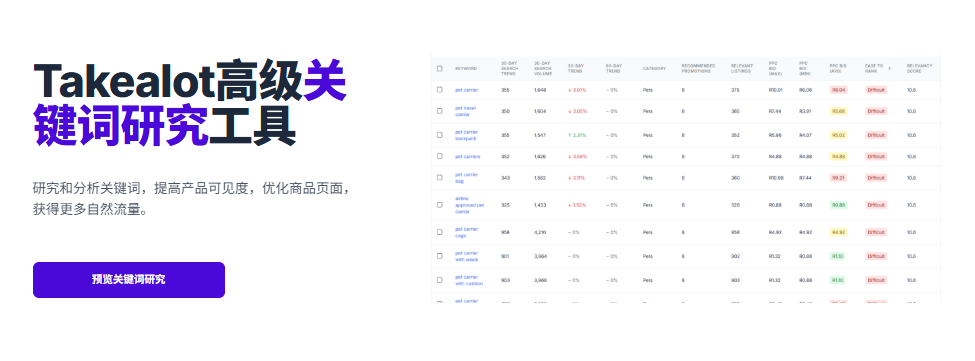
Task: Open the 'pet carrier' keyword link
Action: pyautogui.click(x=466, y=90)
